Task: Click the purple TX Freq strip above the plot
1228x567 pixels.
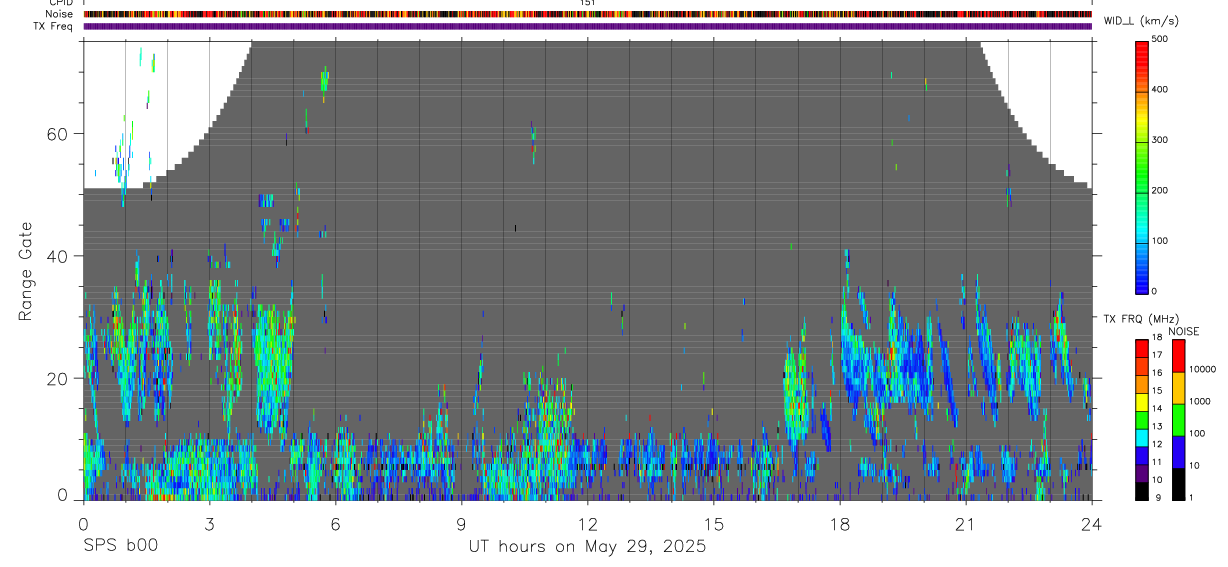Action: point(587,26)
